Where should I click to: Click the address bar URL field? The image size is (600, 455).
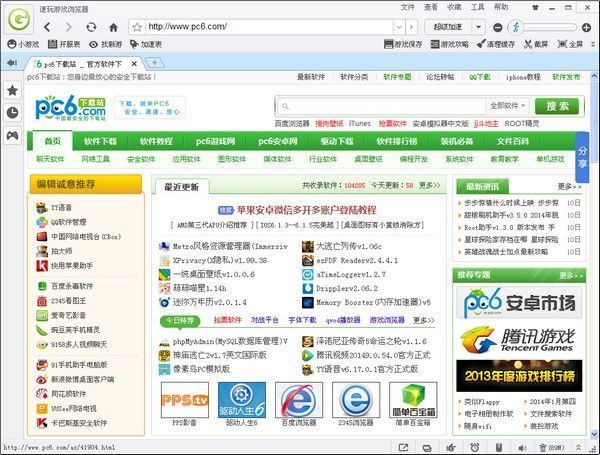tap(270, 27)
